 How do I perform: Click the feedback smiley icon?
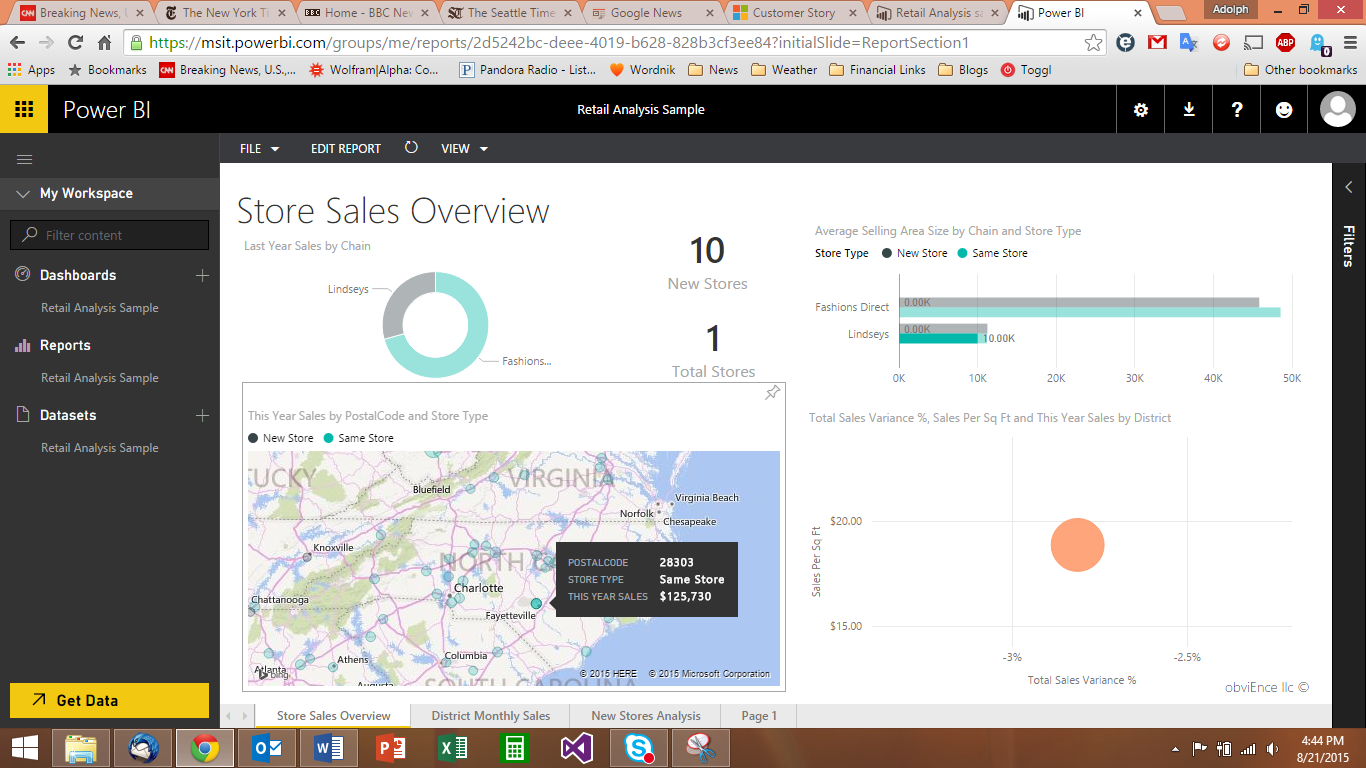1285,110
